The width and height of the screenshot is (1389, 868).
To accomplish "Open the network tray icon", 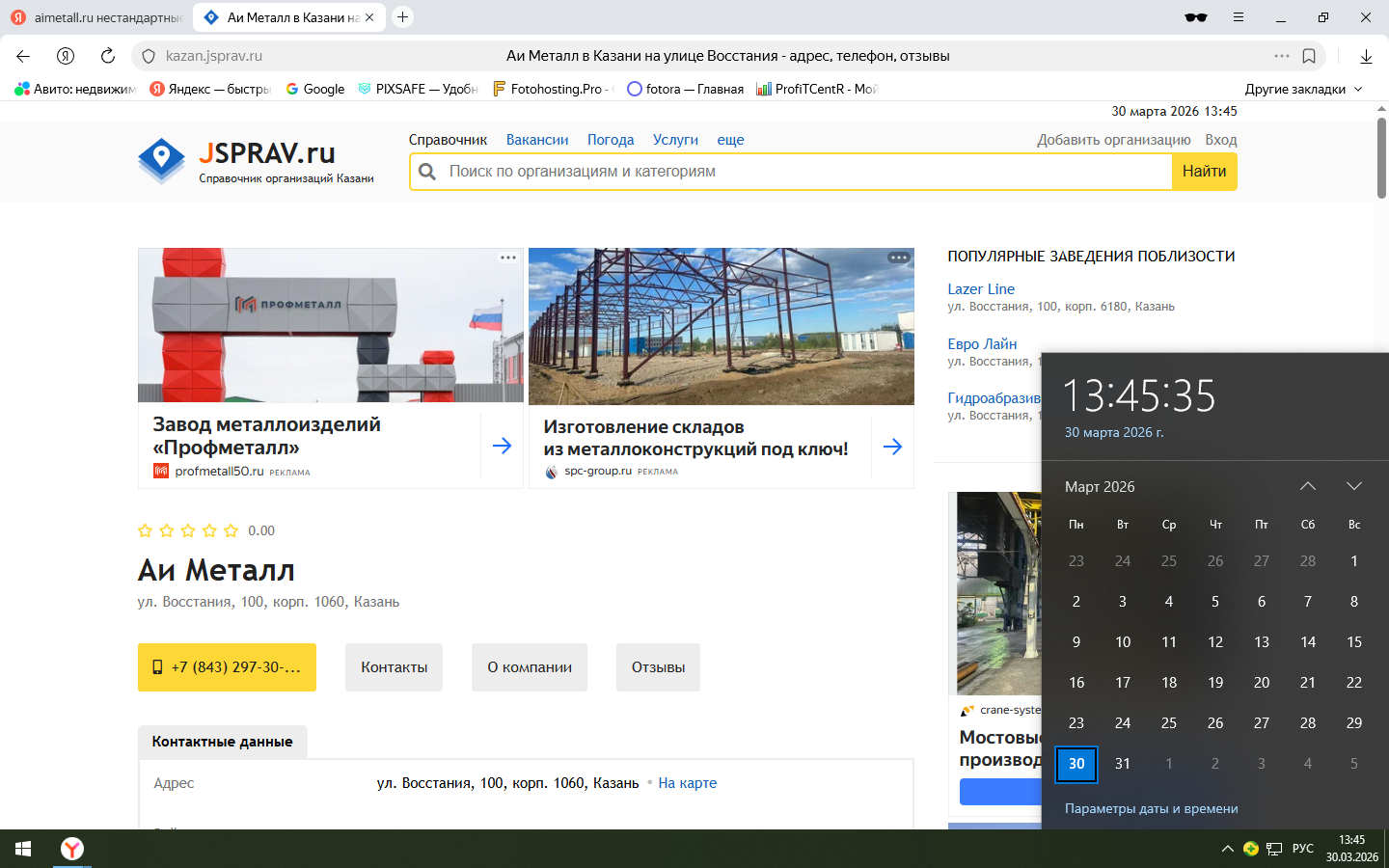I will (x=1274, y=849).
